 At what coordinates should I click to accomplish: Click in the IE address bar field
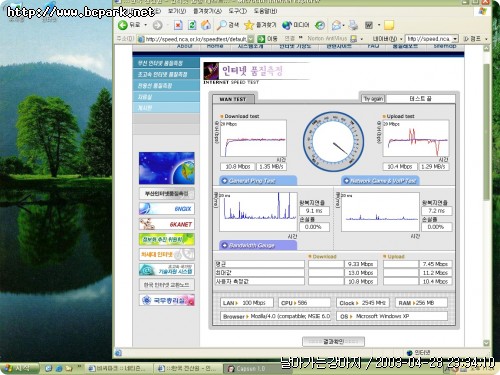pos(196,39)
